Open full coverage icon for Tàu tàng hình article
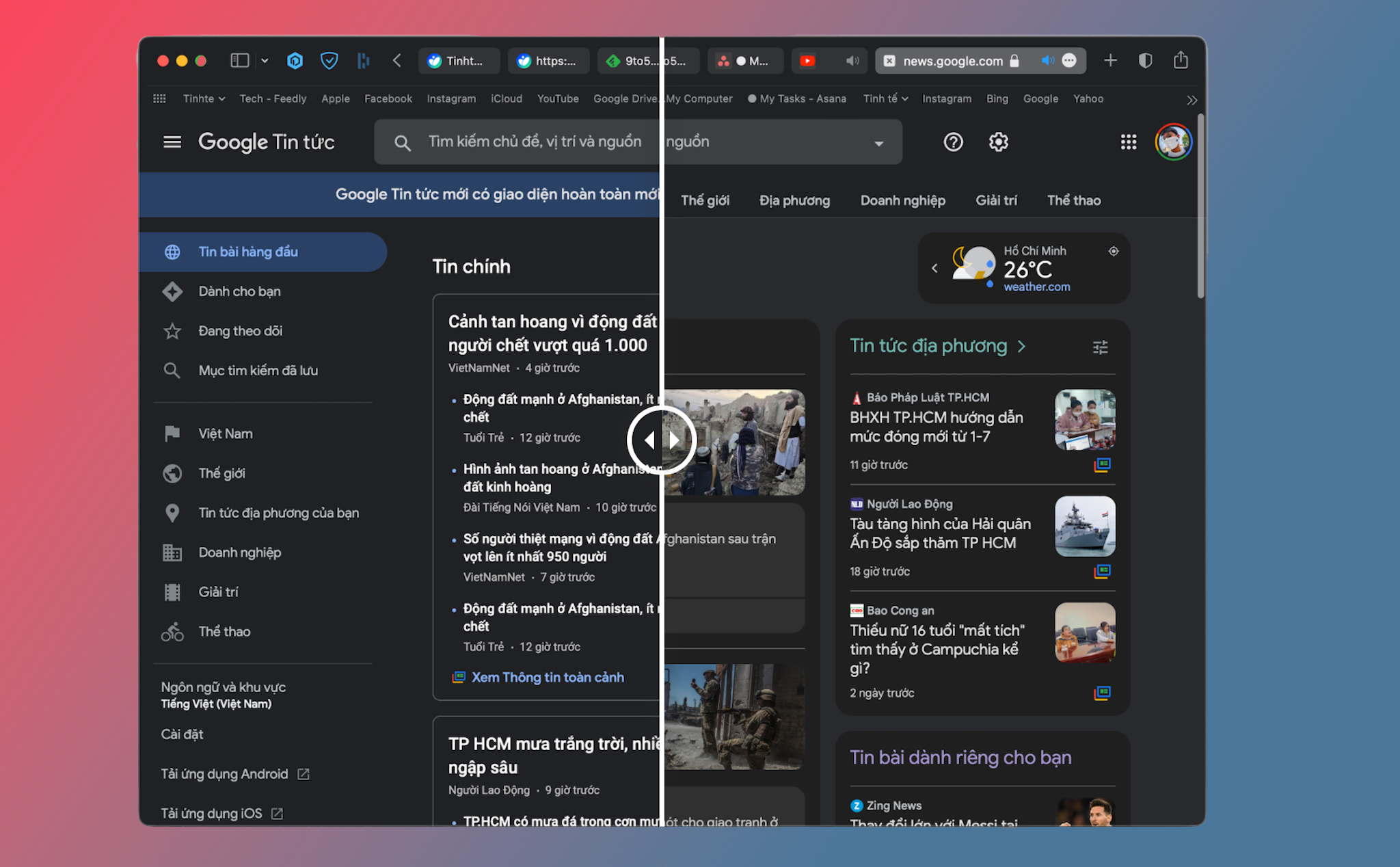The height and width of the screenshot is (867, 1400). (x=1102, y=571)
